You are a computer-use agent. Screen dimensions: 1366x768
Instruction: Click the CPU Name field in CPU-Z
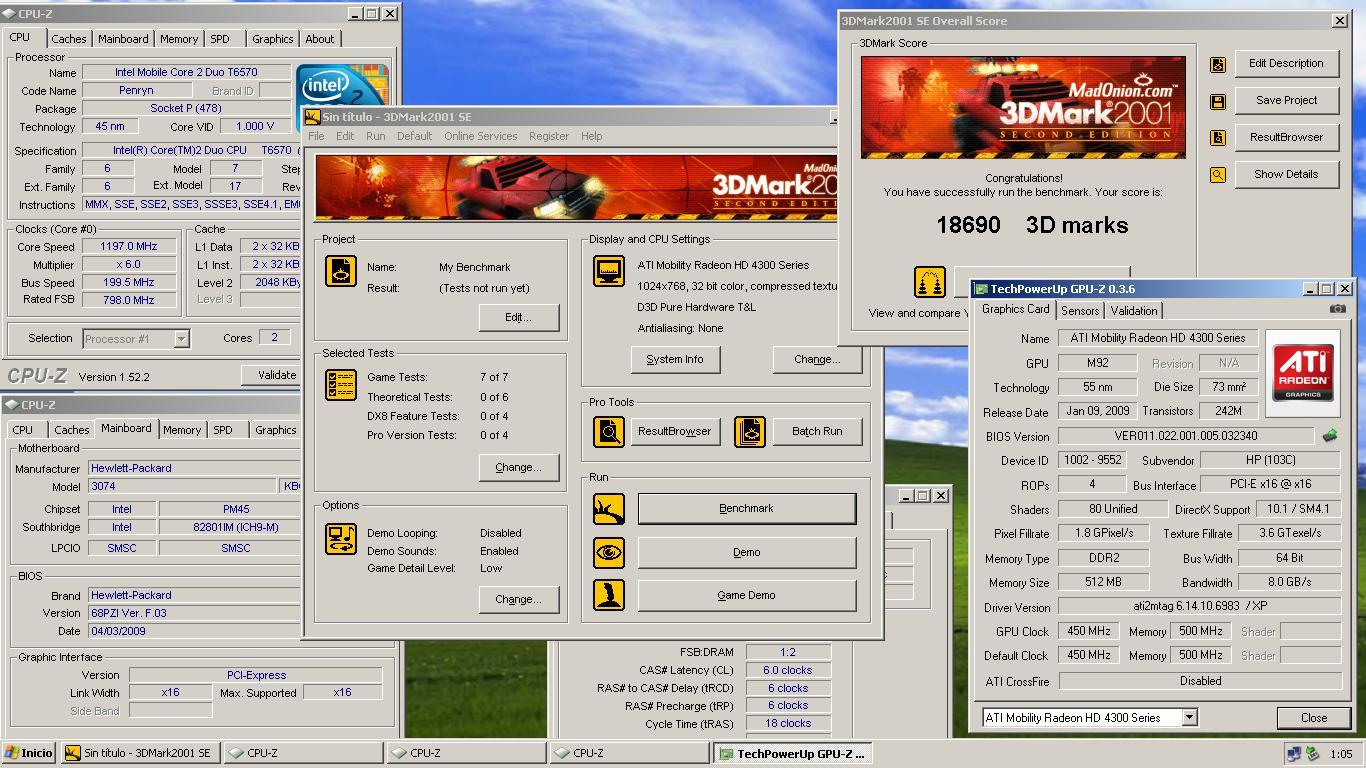click(x=186, y=72)
